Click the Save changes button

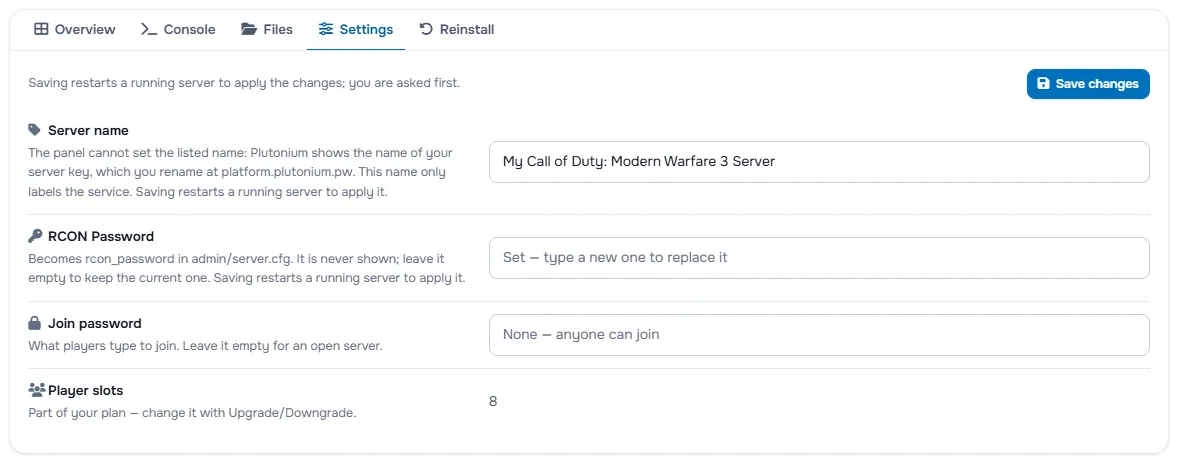click(1088, 83)
